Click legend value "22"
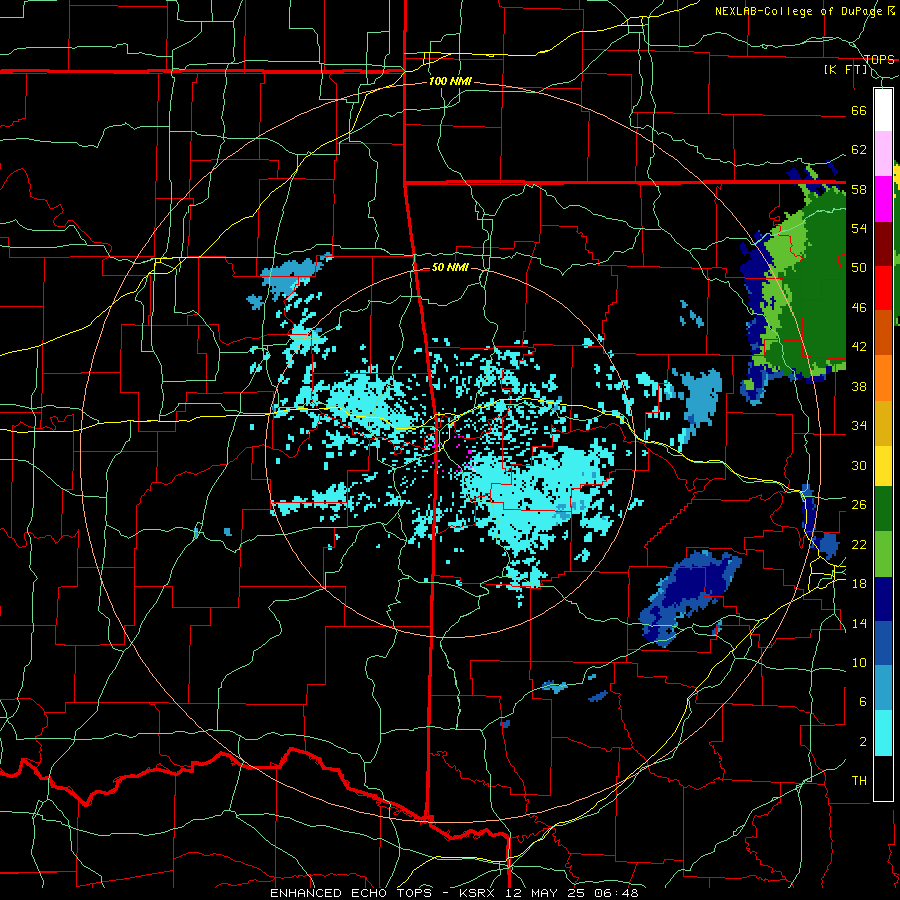900x900 pixels. point(859,545)
